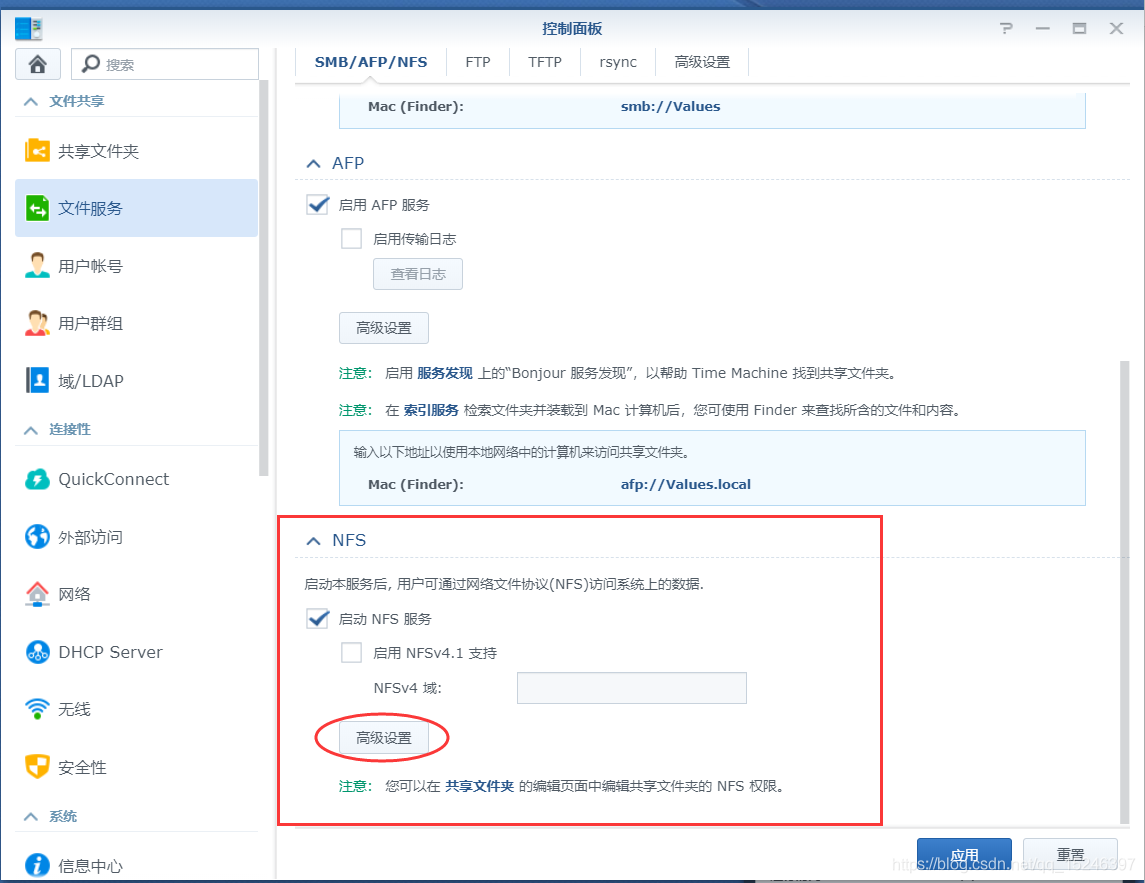Screen dimensions: 1145x883
Task: Select the 安全性 sidebar label
Action: click(x=83, y=768)
